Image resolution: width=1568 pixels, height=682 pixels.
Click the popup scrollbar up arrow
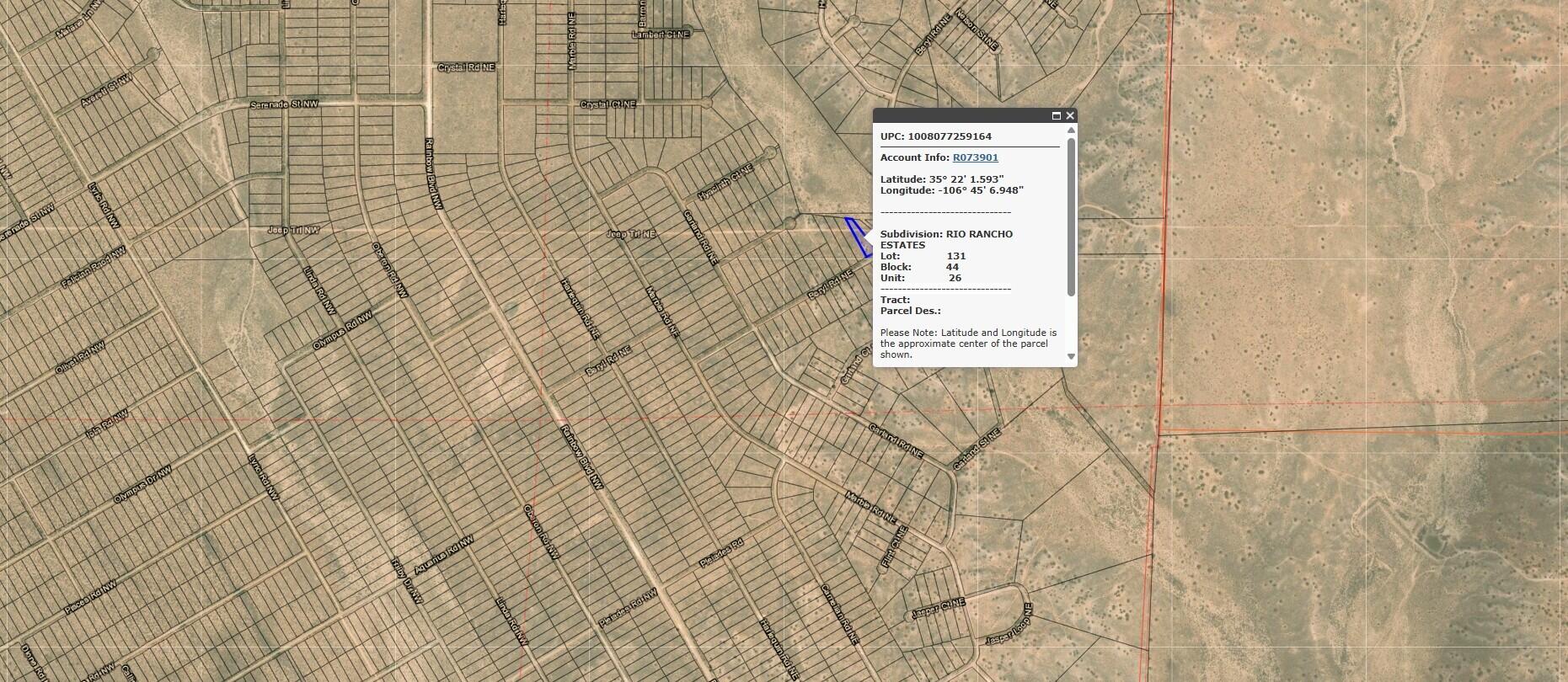(x=1072, y=131)
